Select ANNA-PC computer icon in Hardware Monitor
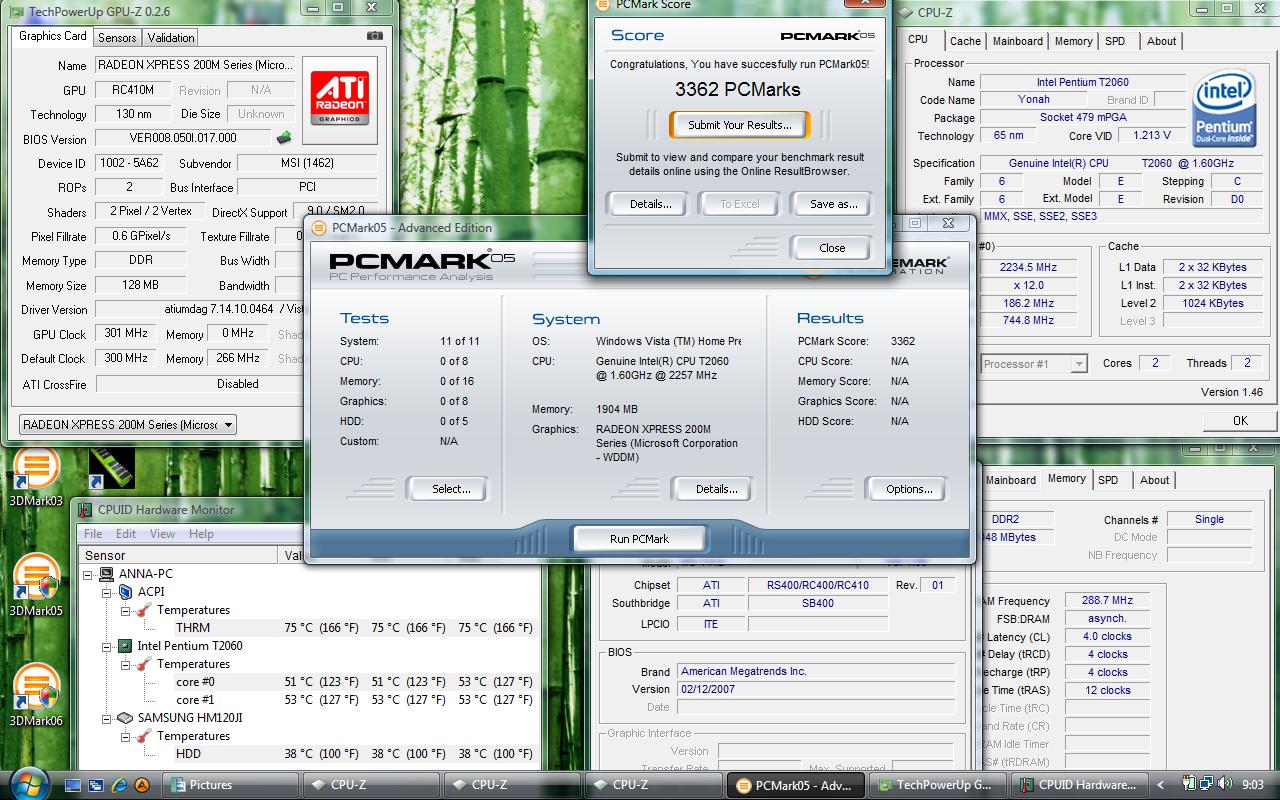The width and height of the screenshot is (1280, 800). pos(105,574)
